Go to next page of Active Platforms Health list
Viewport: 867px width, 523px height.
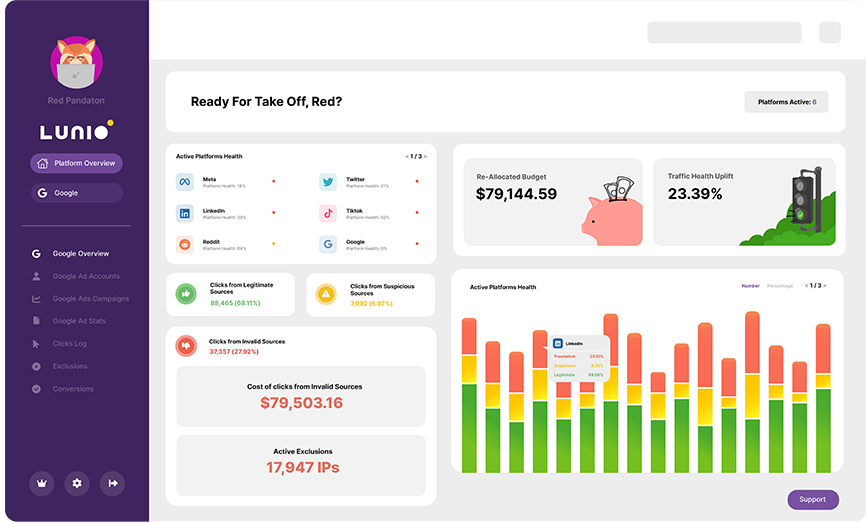[x=425, y=156]
